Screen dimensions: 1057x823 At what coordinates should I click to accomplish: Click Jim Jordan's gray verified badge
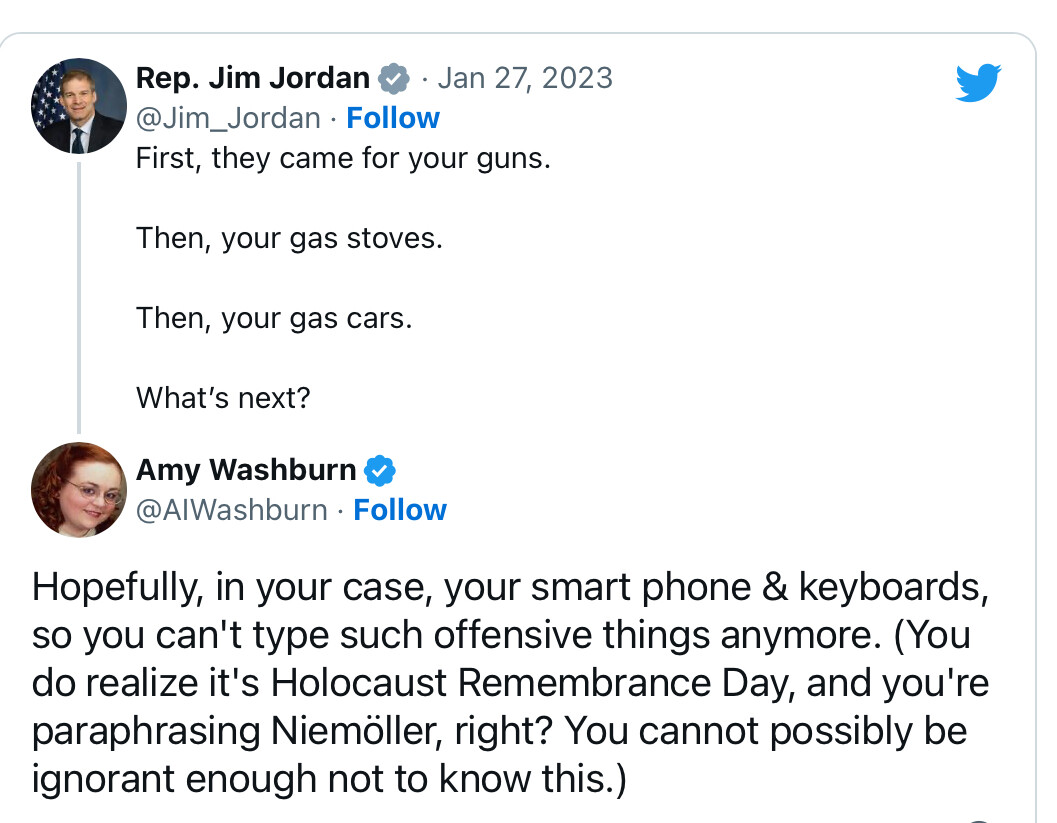pos(394,78)
